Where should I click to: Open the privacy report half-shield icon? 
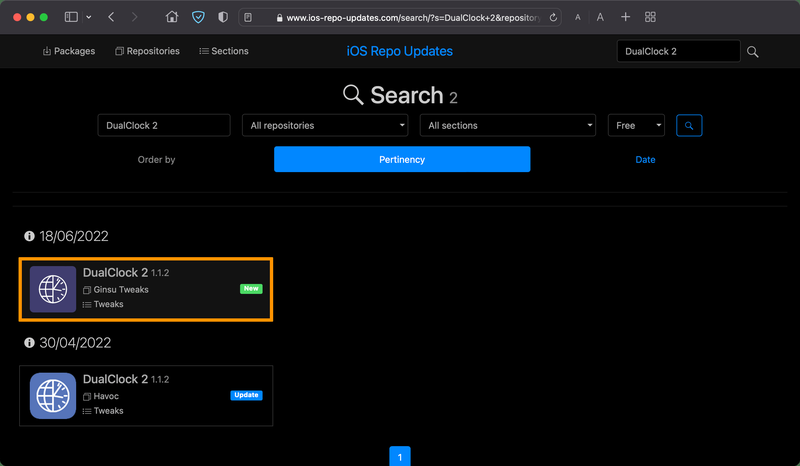click(223, 17)
